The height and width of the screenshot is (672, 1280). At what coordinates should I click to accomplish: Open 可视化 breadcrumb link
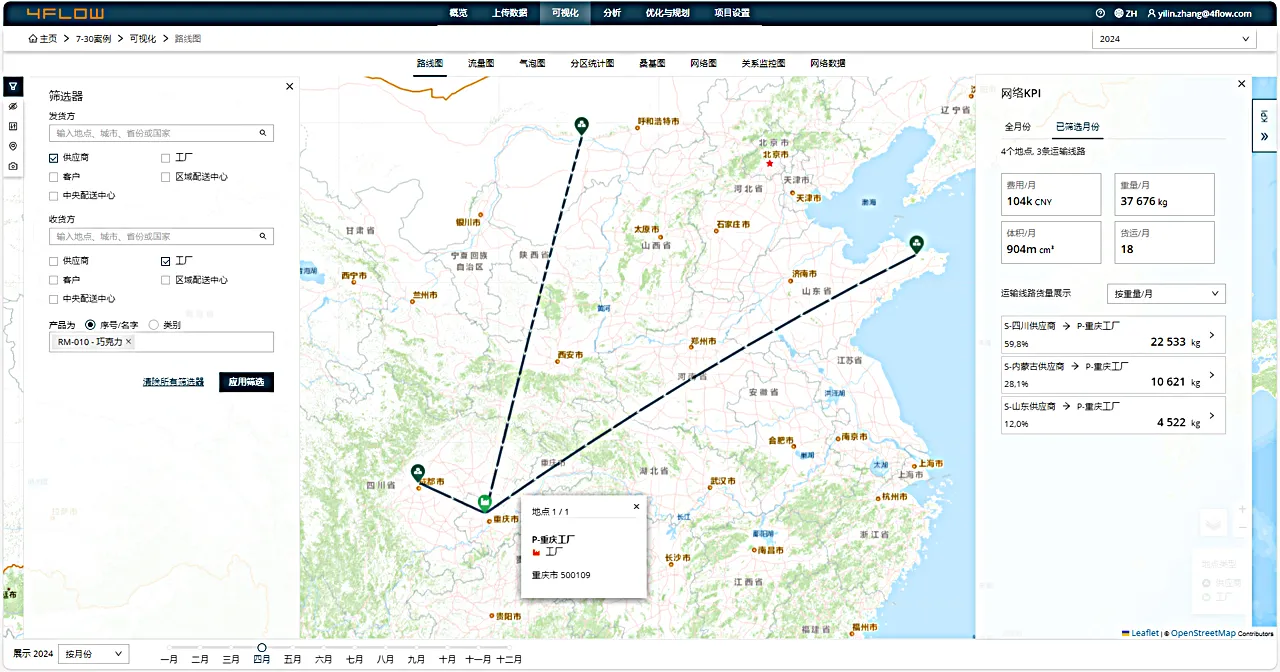click(x=142, y=39)
